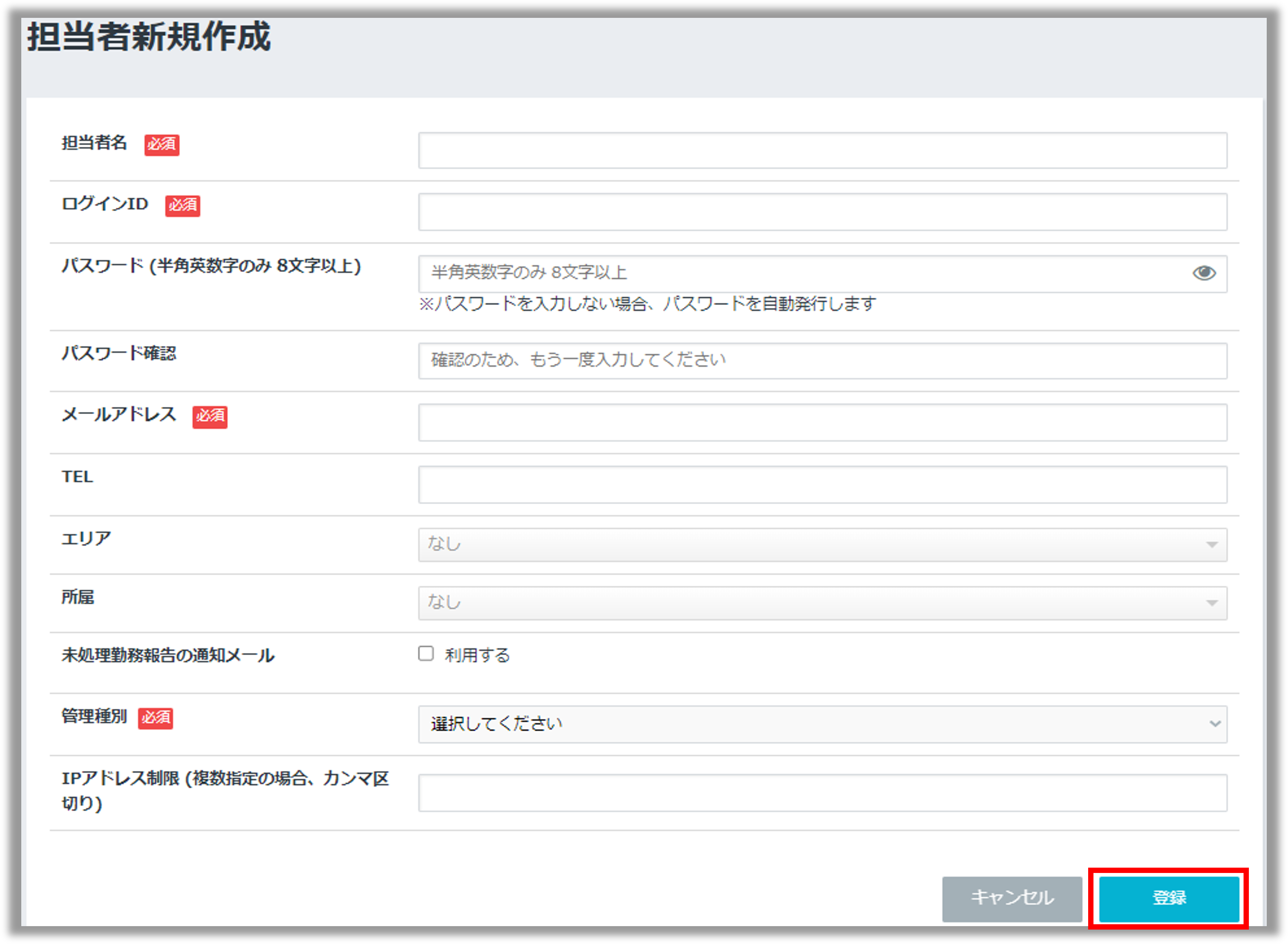Click the 担当者名 input field
Image resolution: width=1288 pixels, height=944 pixels.
[823, 149]
